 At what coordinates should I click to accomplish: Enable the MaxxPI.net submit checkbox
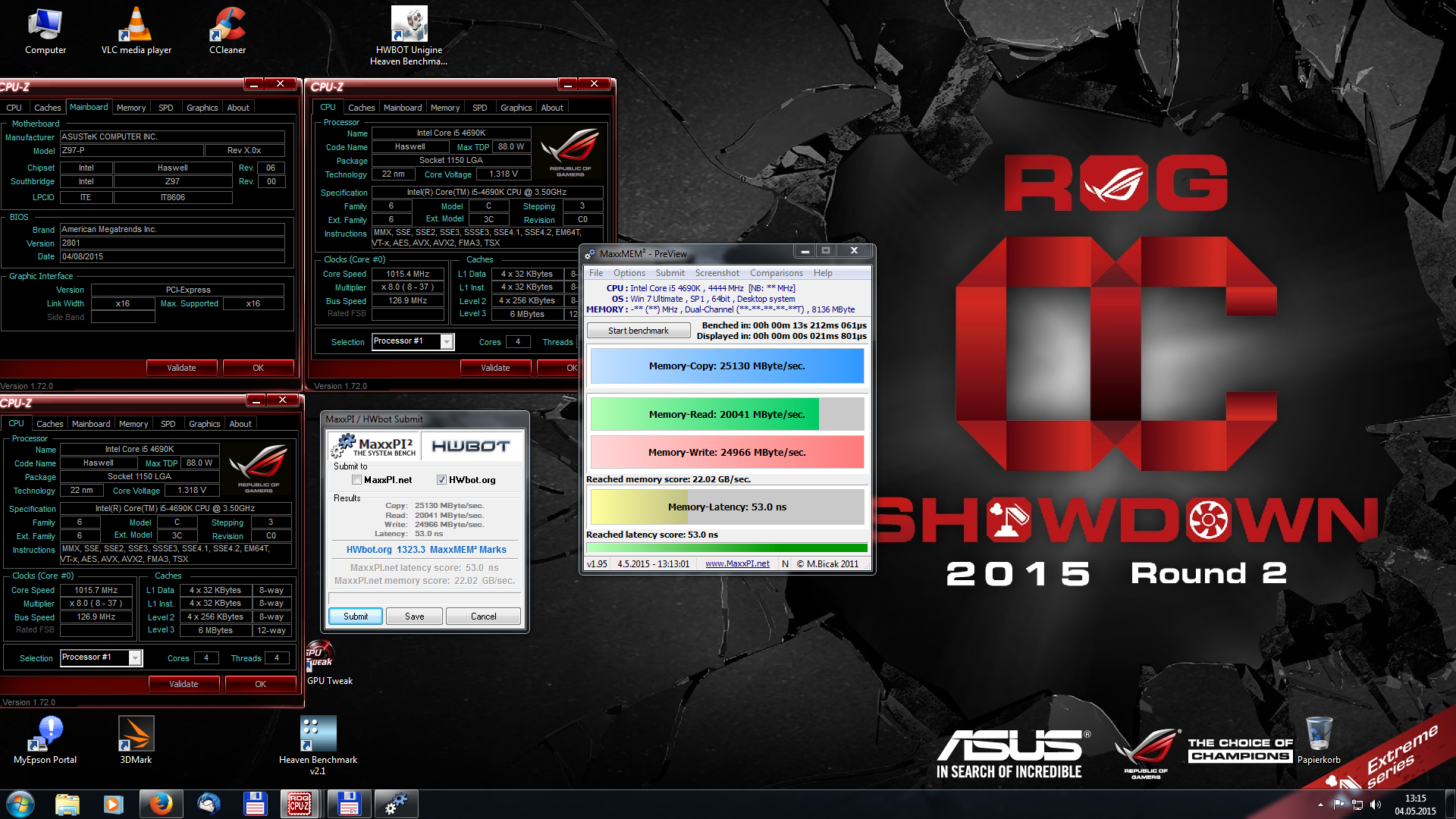pyautogui.click(x=356, y=480)
